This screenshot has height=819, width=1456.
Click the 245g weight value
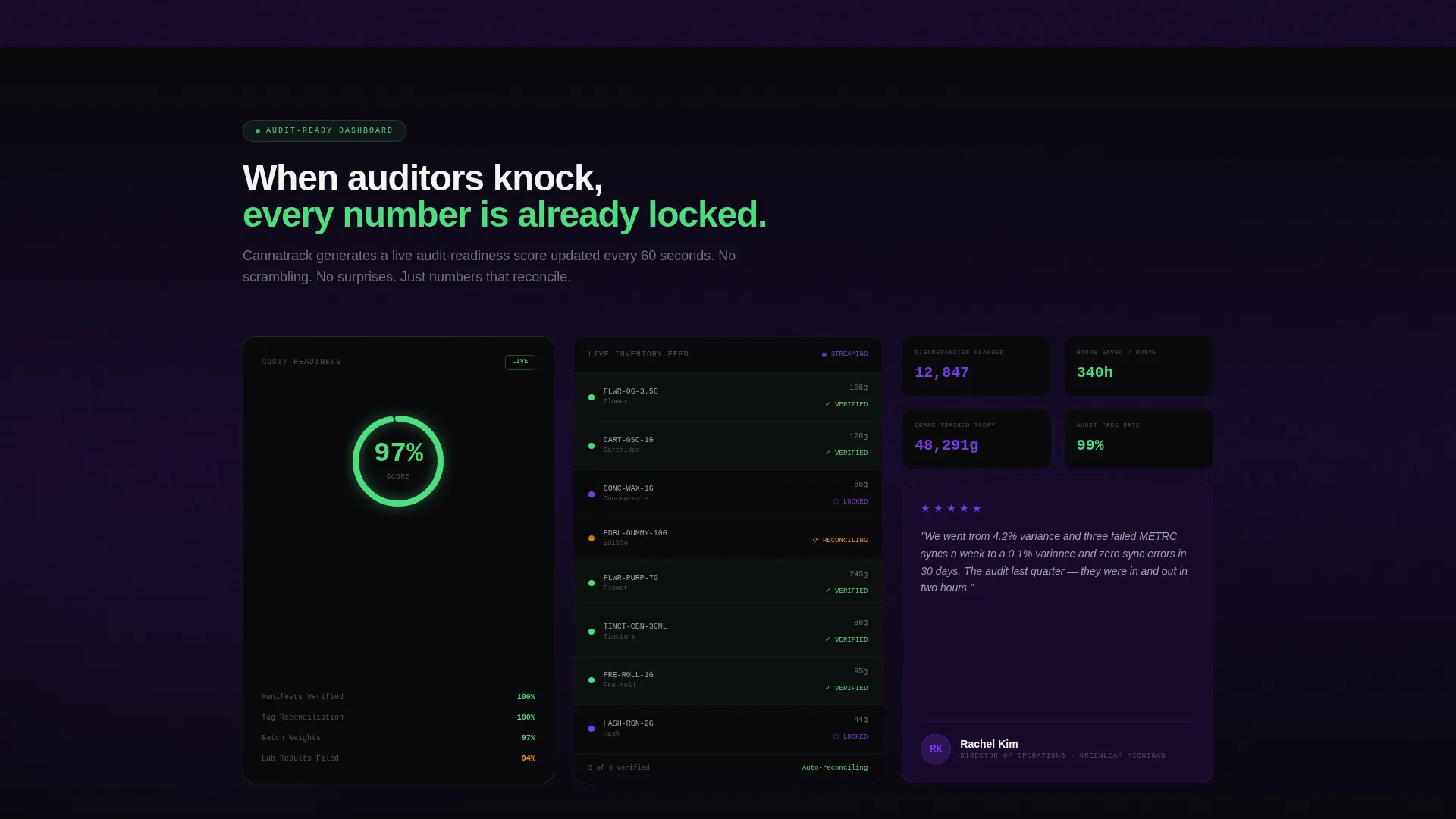858,575
